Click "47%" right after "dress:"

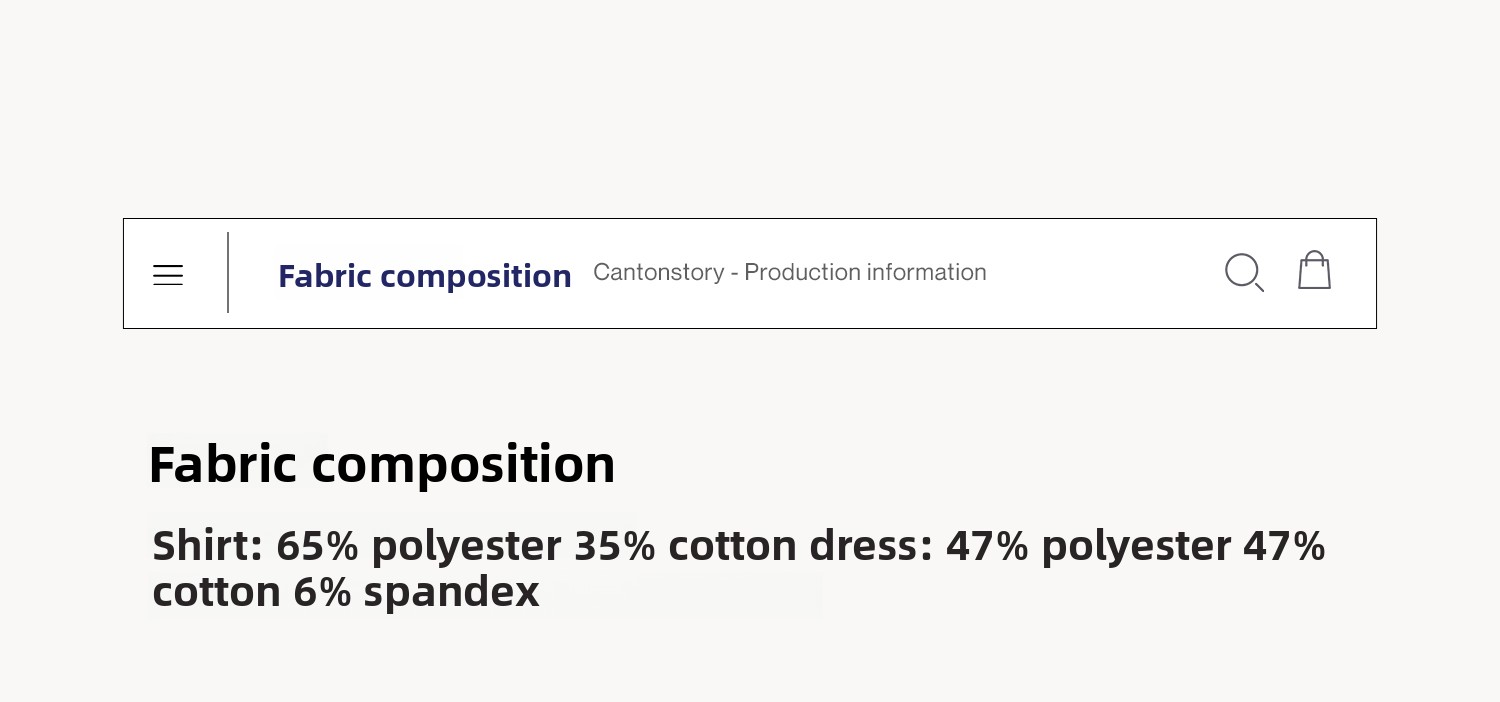click(x=987, y=546)
